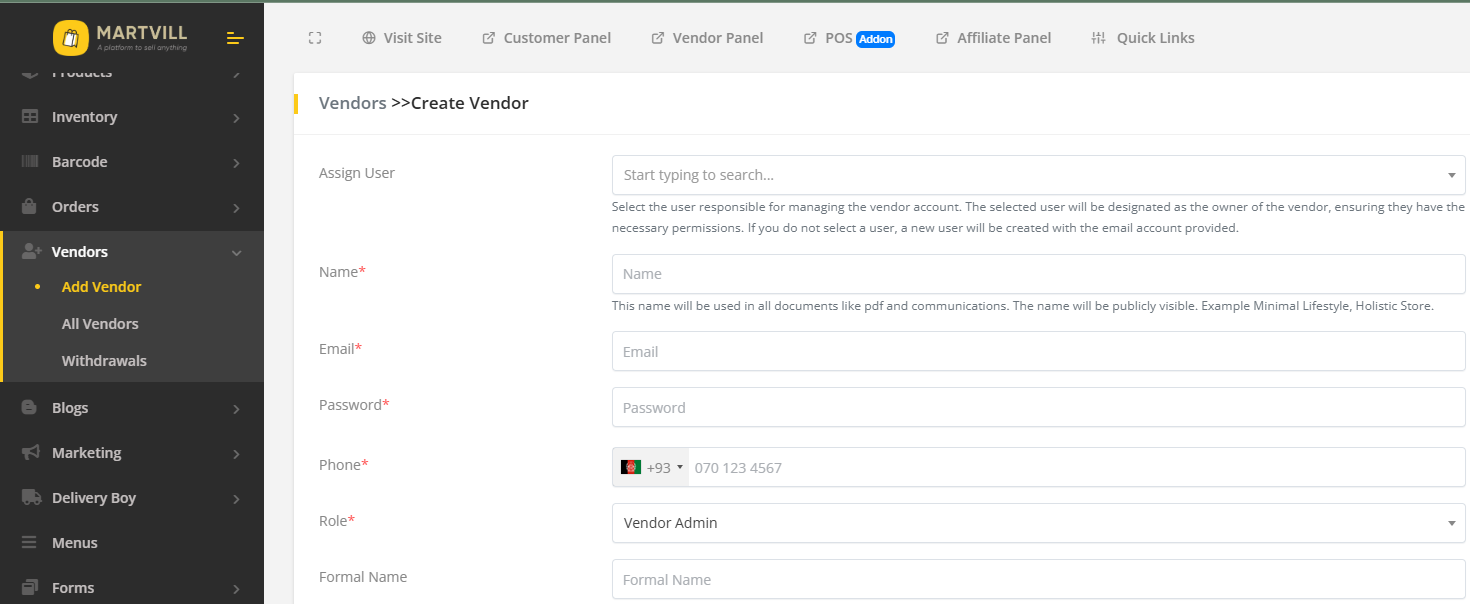Open the Visit Site link
The width and height of the screenshot is (1470, 604).
402,38
